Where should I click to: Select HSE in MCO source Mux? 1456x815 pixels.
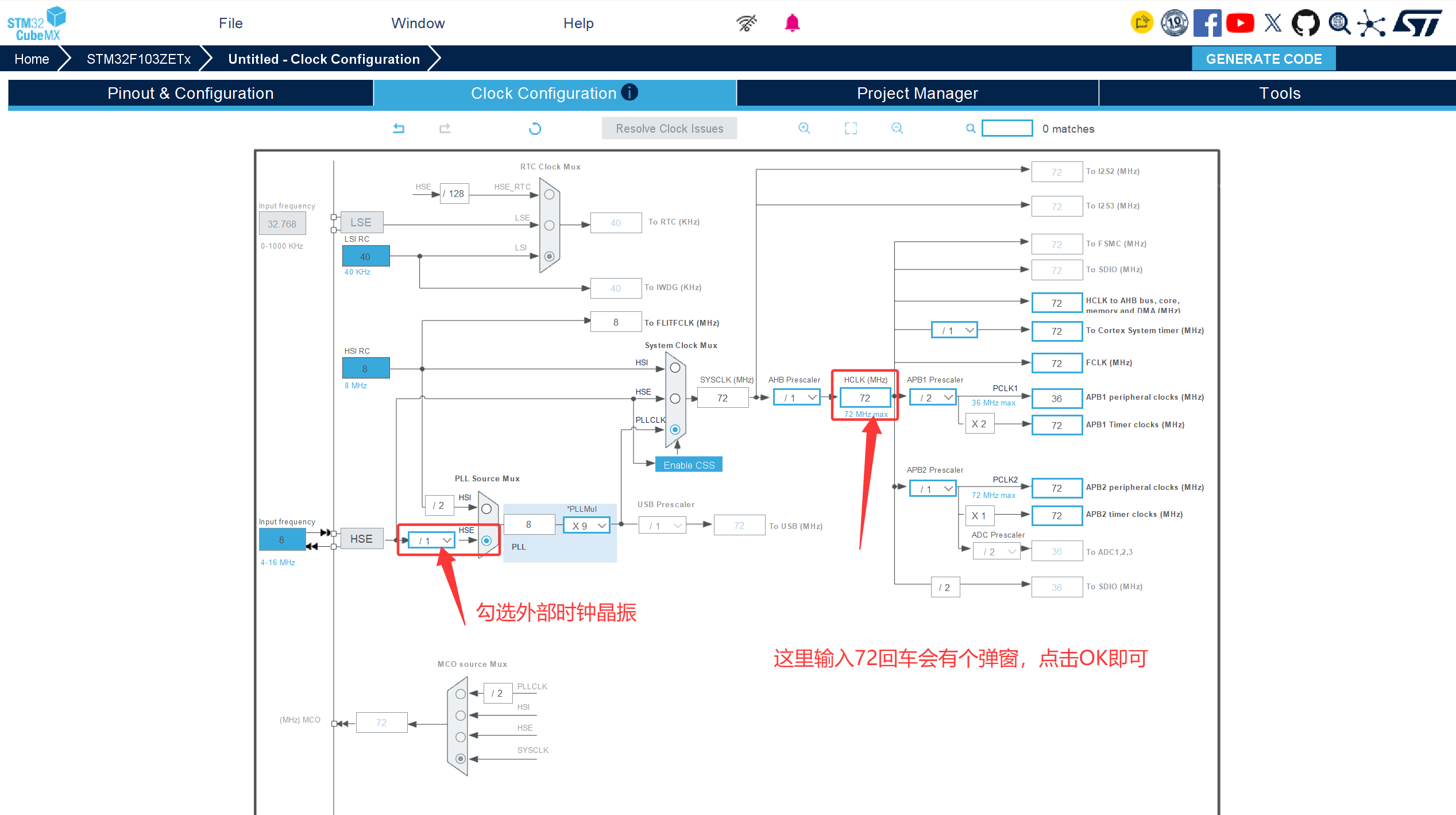click(460, 737)
